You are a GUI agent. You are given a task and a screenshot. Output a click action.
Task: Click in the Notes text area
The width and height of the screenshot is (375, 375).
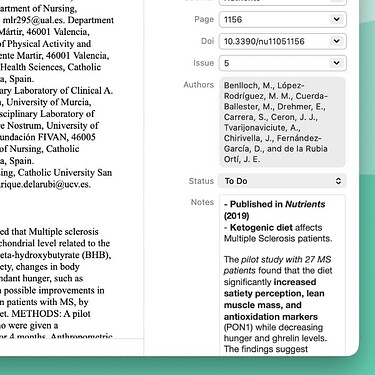[282, 275]
